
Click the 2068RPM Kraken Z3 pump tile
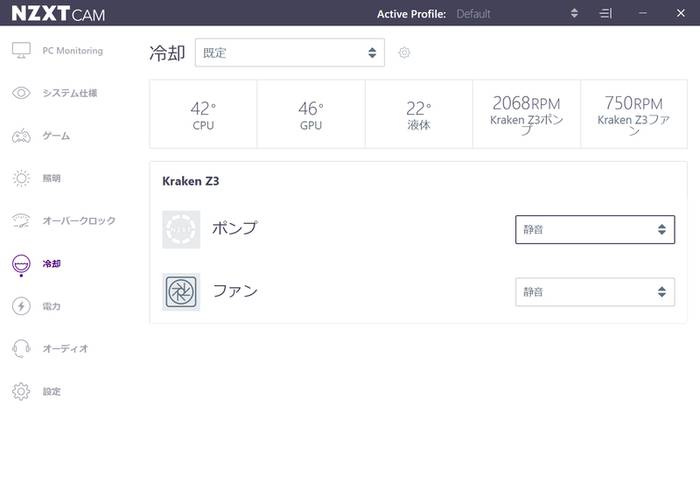point(526,114)
